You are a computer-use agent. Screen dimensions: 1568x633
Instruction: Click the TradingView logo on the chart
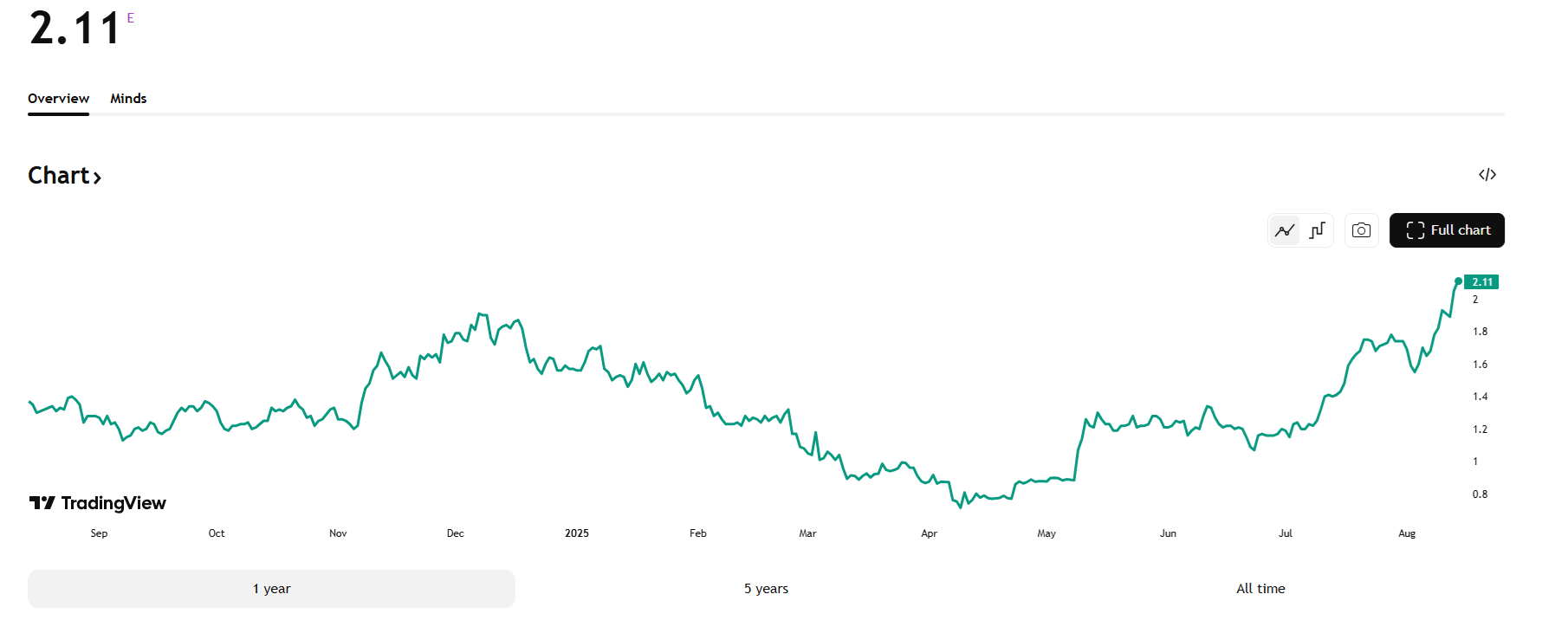pos(97,503)
